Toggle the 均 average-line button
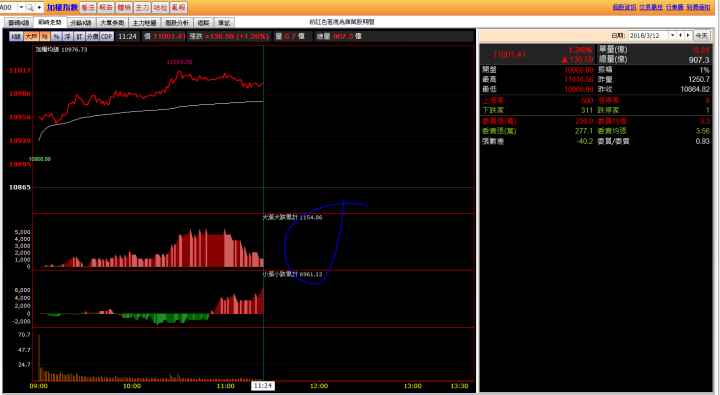 coord(45,36)
